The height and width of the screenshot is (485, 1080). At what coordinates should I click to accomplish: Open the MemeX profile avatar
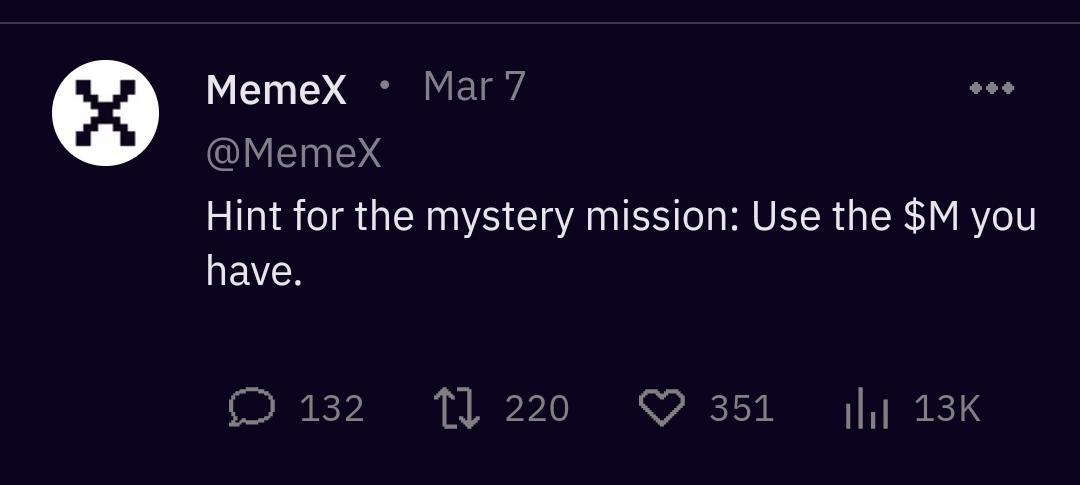(x=105, y=113)
